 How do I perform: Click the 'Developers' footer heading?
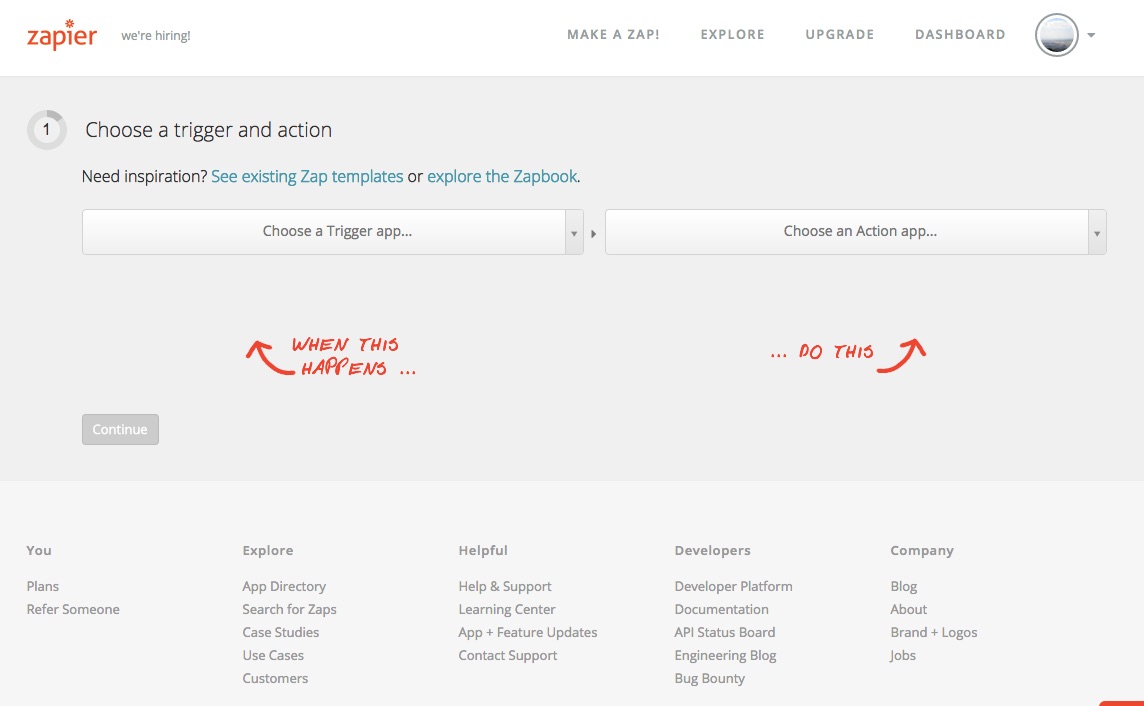coord(712,551)
